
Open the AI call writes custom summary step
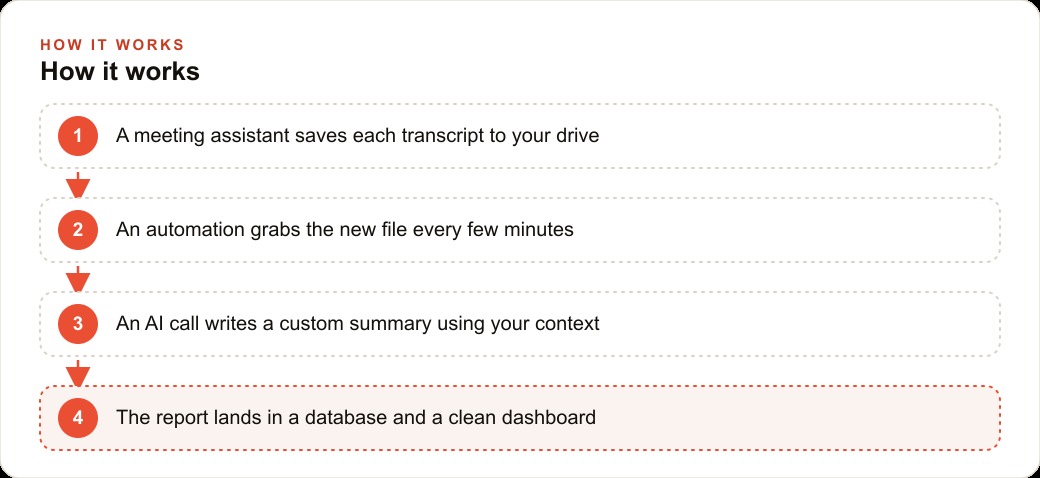click(x=520, y=324)
